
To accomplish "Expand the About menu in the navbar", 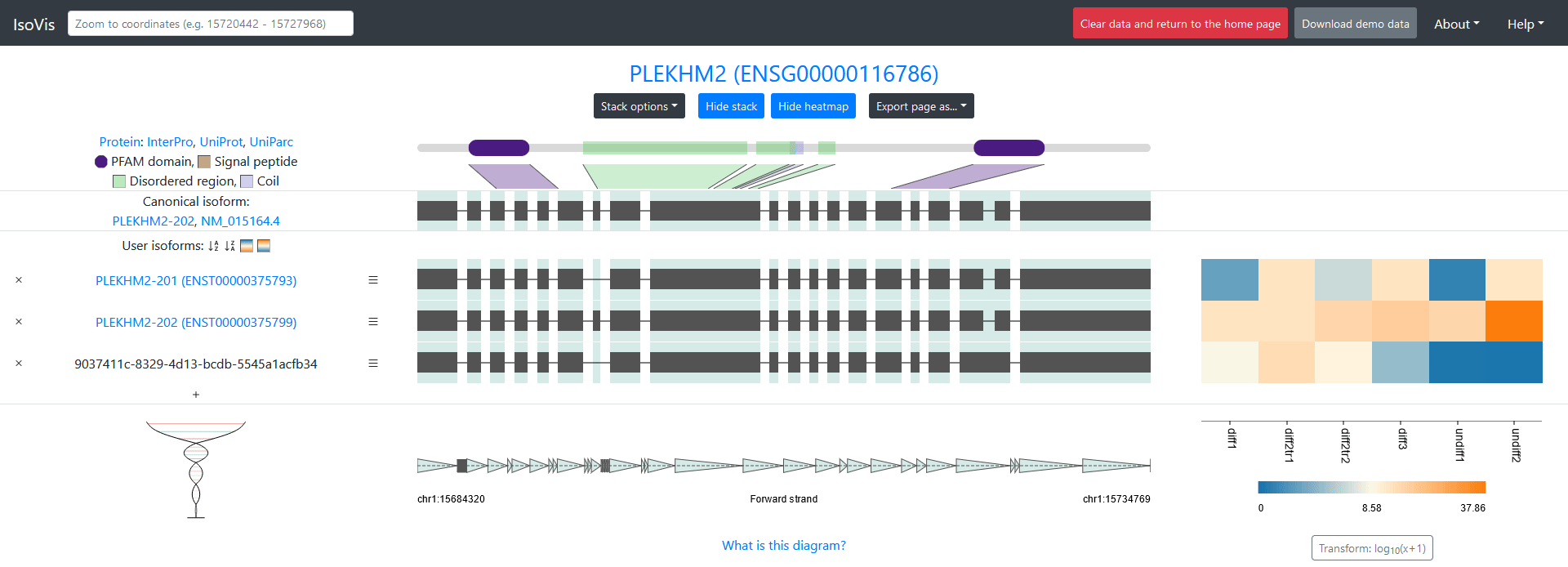I will (x=1457, y=24).
